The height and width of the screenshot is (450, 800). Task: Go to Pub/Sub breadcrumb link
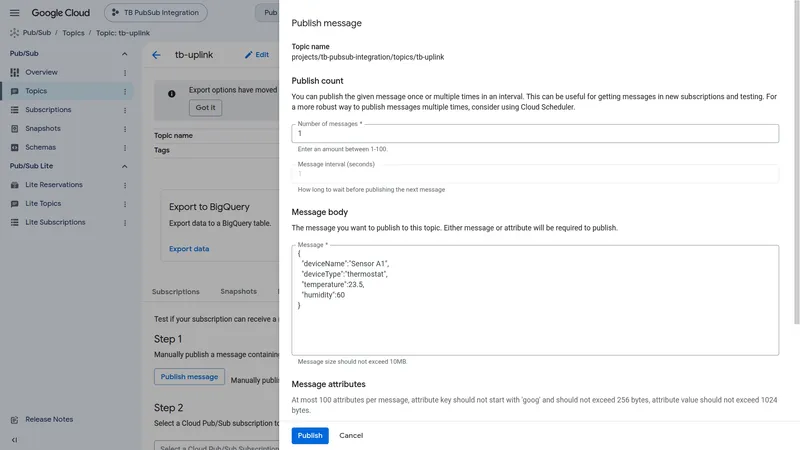[x=37, y=33]
